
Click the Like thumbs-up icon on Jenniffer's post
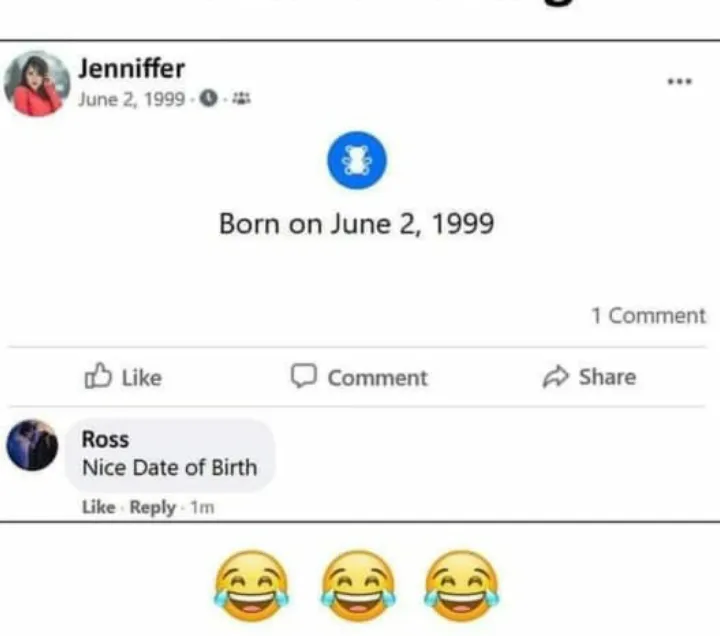[x=99, y=377]
